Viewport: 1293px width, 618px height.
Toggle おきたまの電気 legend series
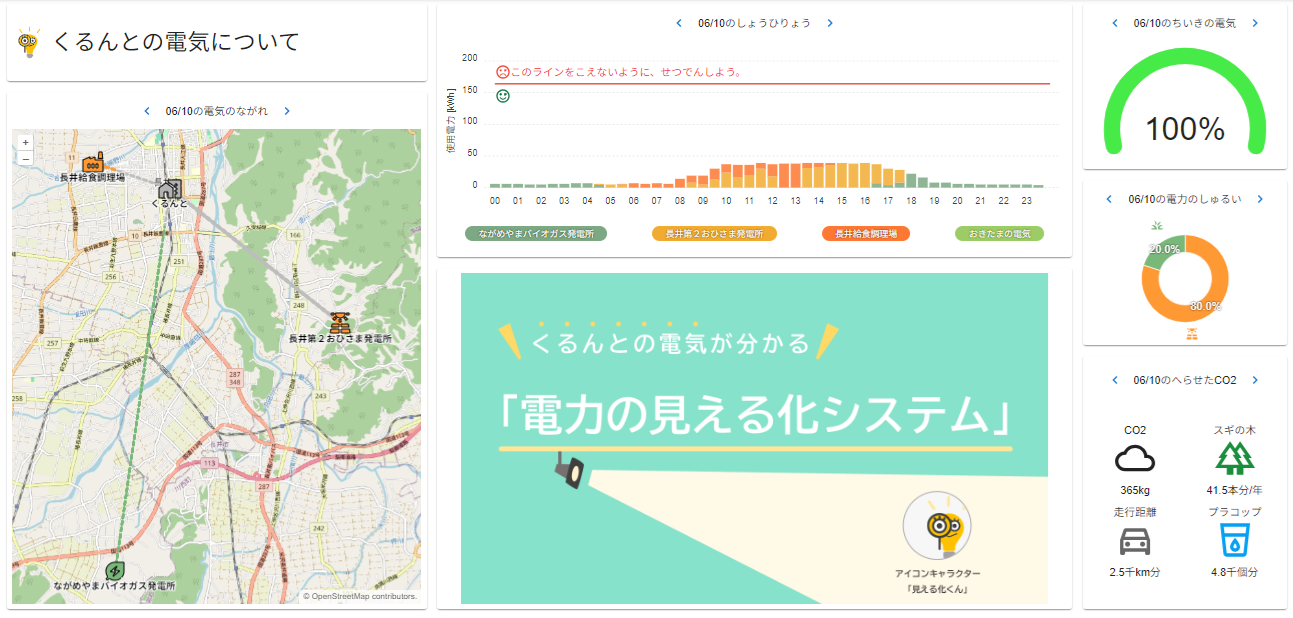point(999,233)
